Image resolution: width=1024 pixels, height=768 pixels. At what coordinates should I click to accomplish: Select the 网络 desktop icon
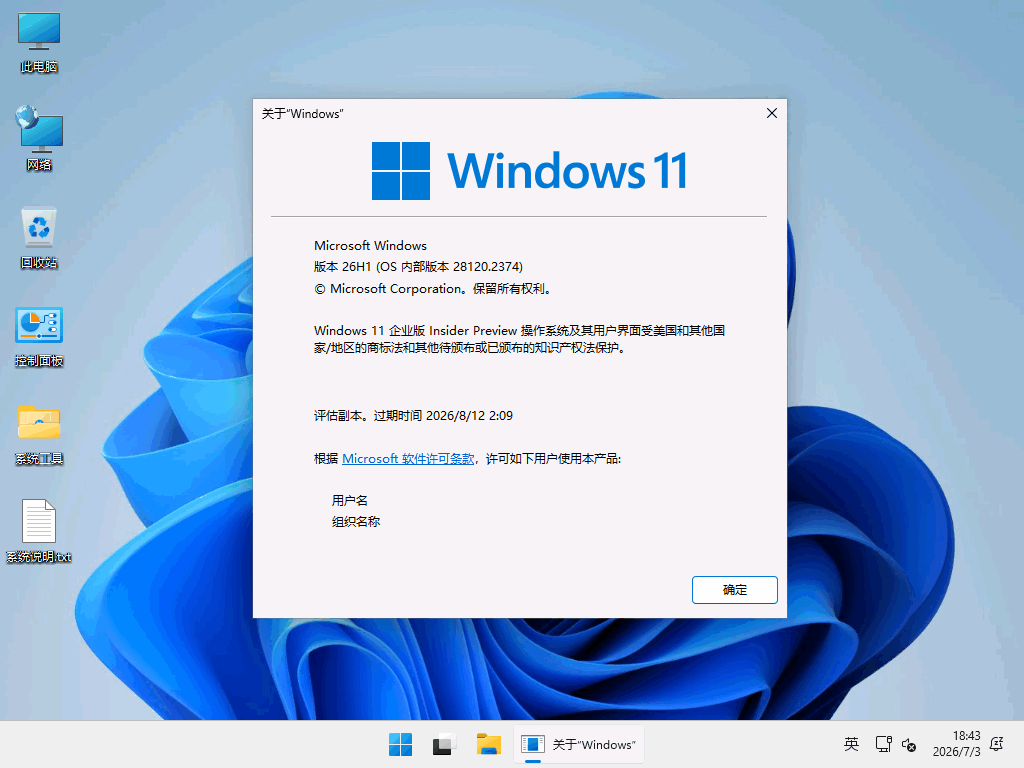pos(39,138)
